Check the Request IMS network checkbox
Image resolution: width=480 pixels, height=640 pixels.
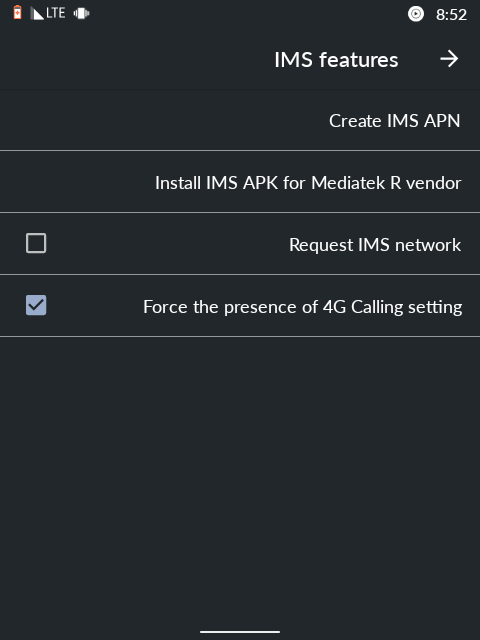[x=36, y=243]
